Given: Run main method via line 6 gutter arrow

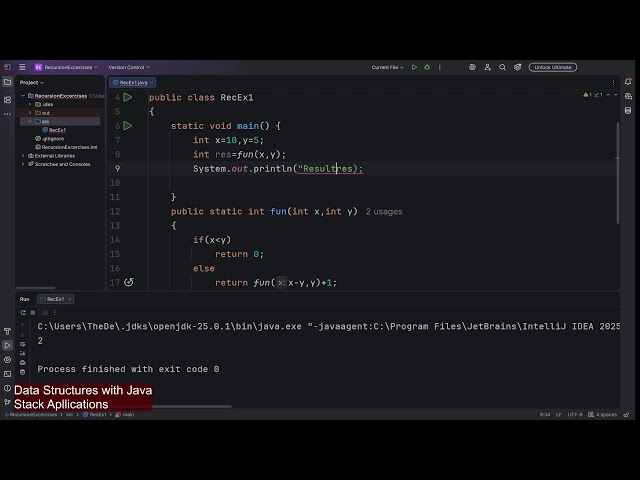Looking at the screenshot, I should [128, 126].
